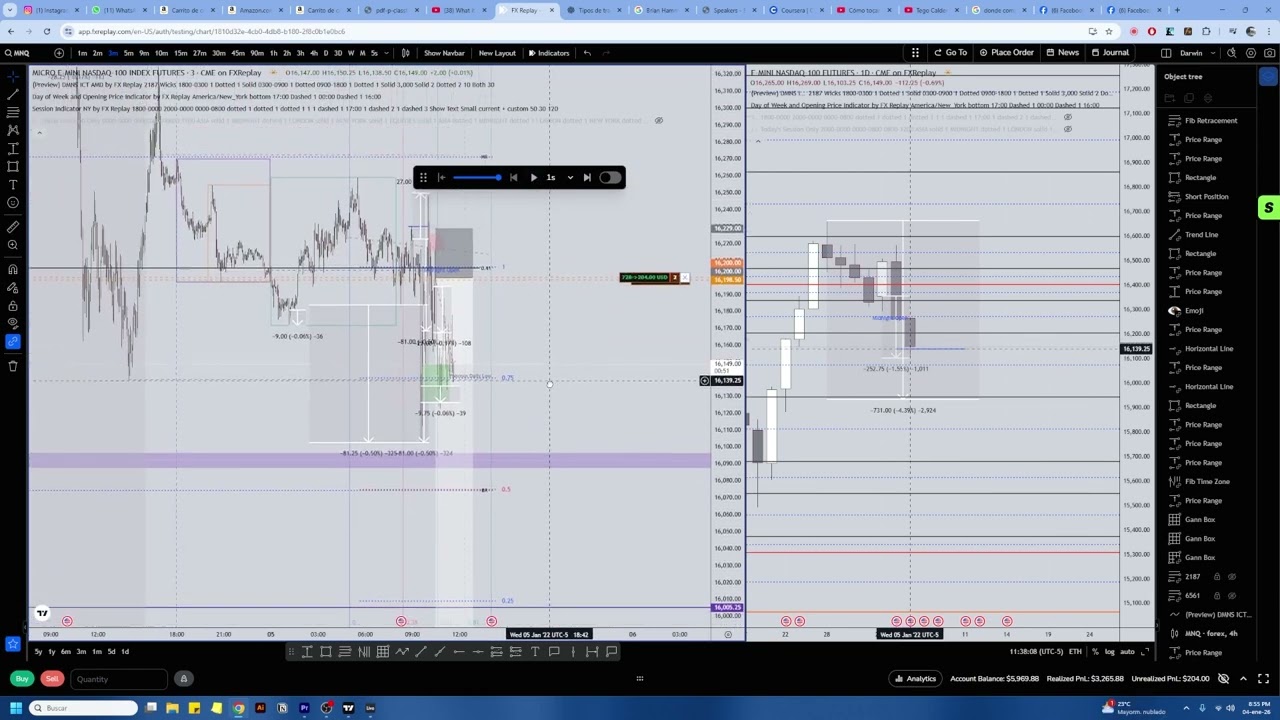Select the trend line drawing tool
Image resolution: width=1280 pixels, height=720 pixels.
(13, 94)
